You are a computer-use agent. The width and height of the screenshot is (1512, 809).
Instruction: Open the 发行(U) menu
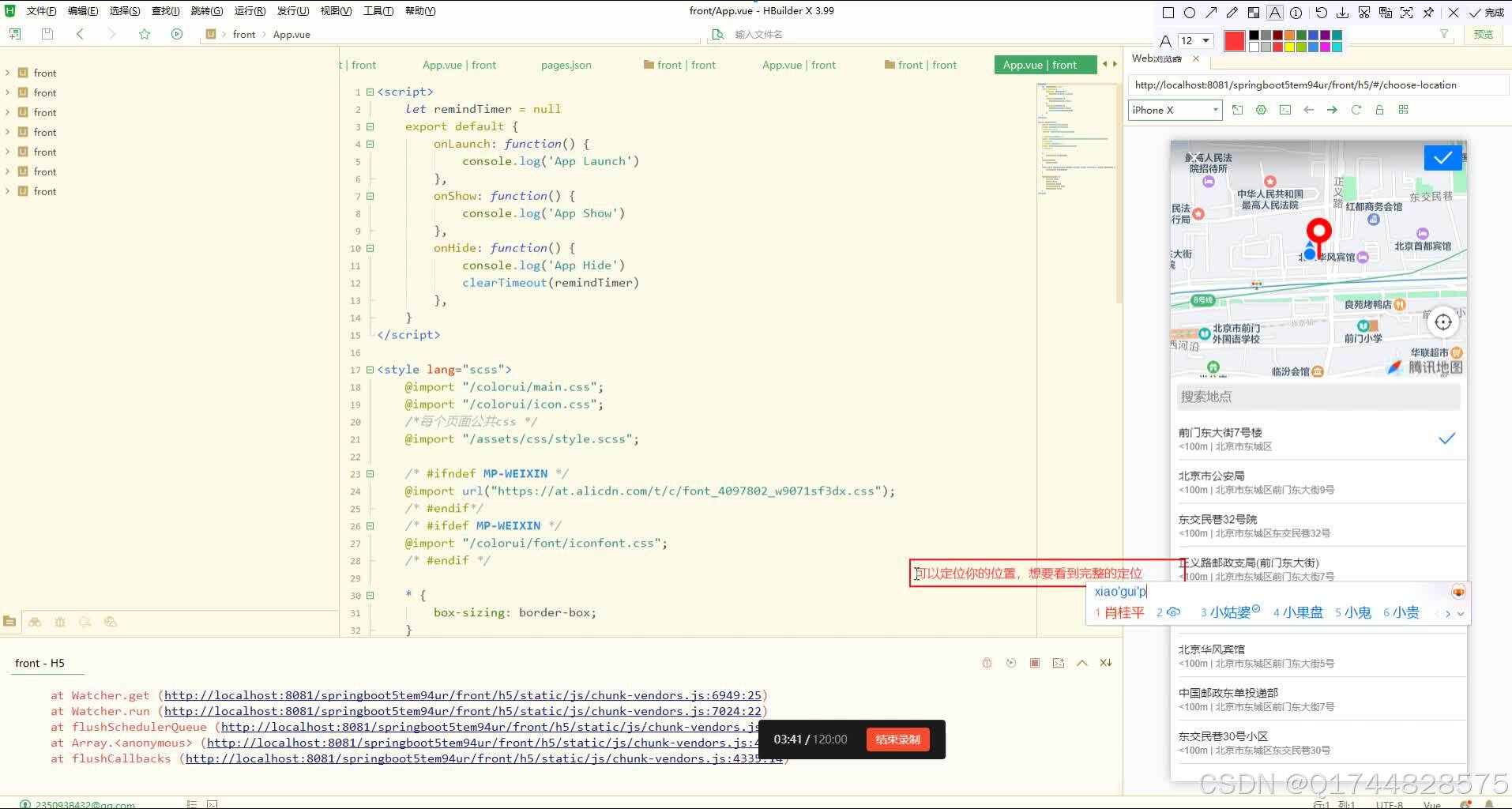(x=293, y=11)
